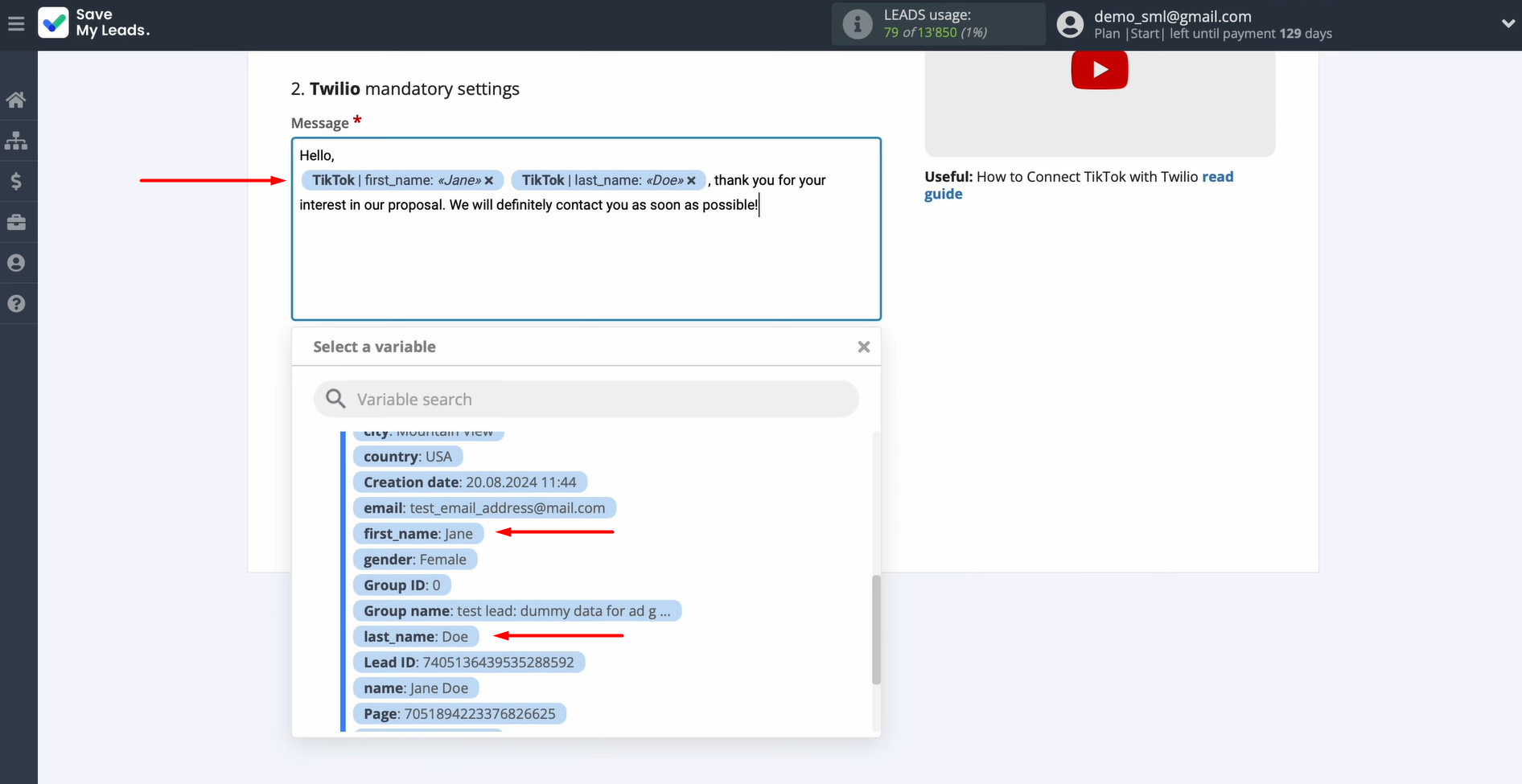Open the read guide link
This screenshot has width=1522, height=784.
click(x=1216, y=177)
